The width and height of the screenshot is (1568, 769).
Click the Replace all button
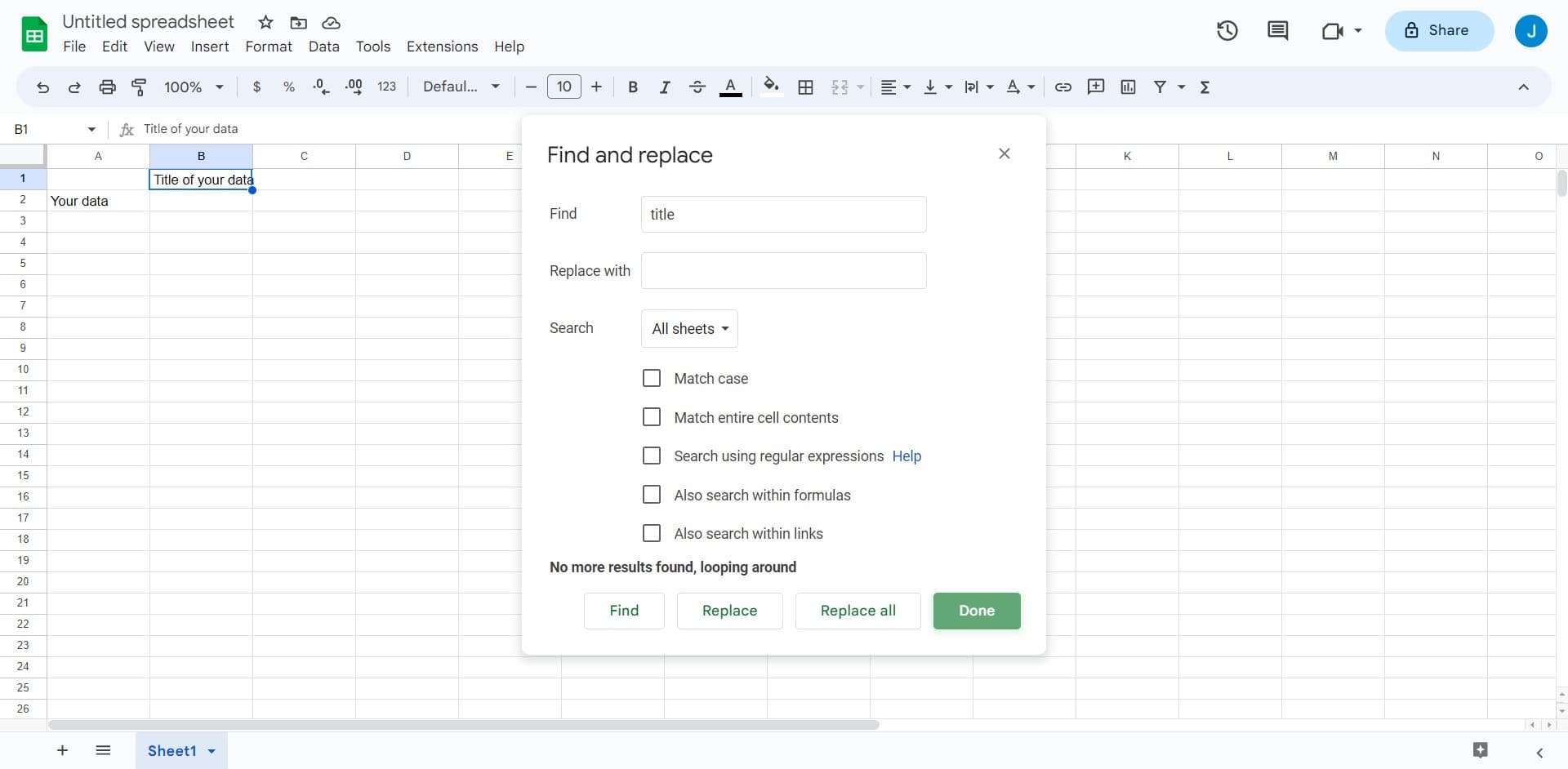(857, 611)
